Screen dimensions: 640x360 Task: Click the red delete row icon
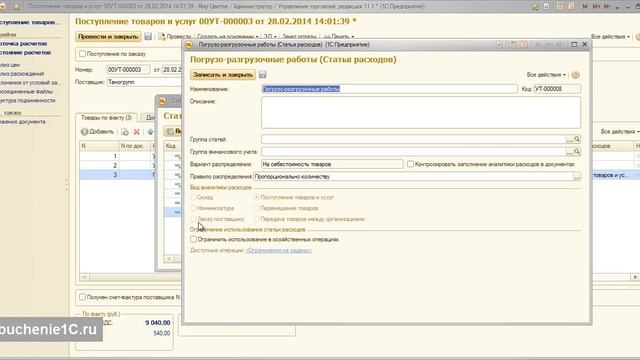pyautogui.click(x=137, y=132)
